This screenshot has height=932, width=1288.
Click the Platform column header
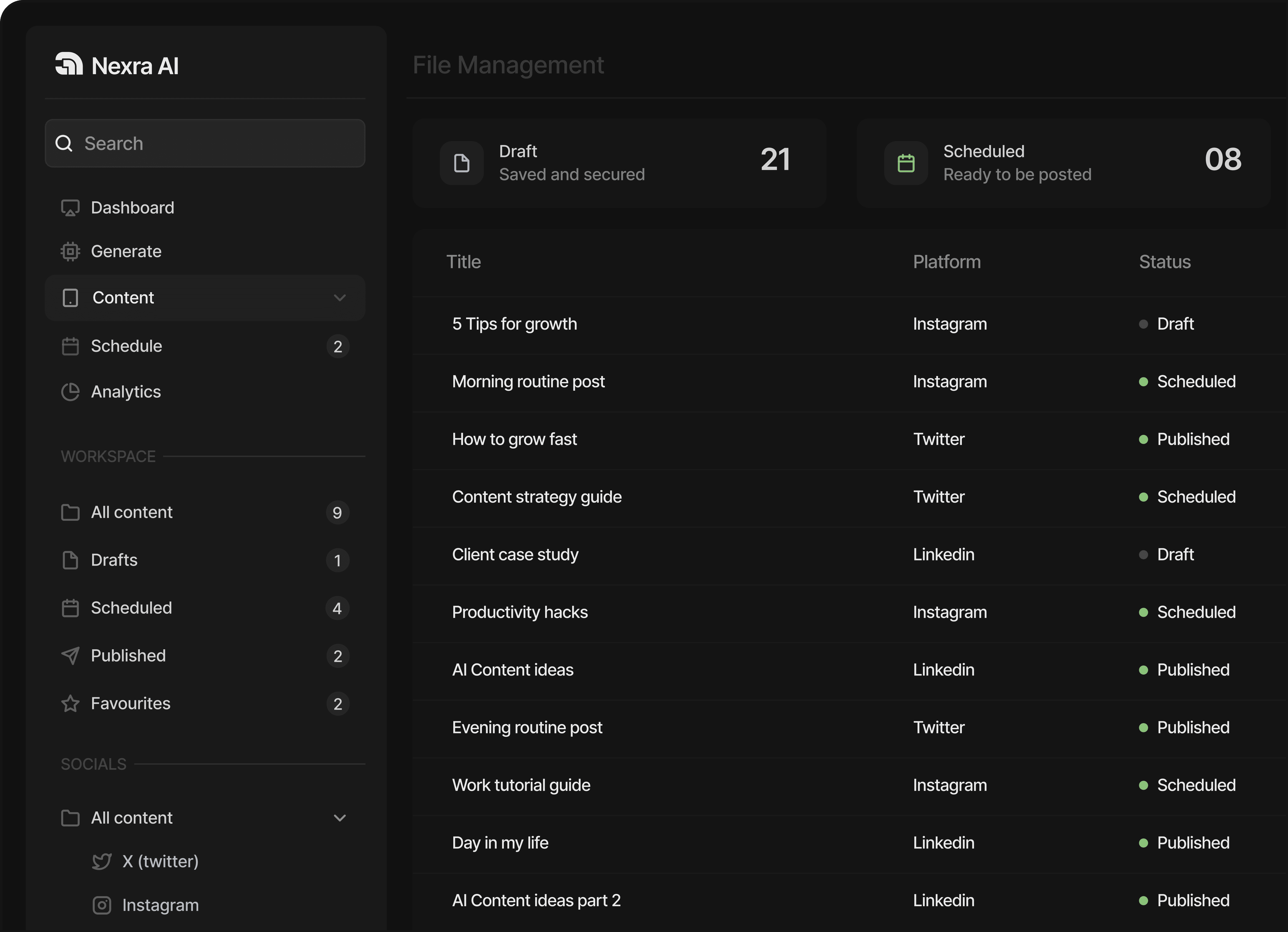tap(946, 262)
